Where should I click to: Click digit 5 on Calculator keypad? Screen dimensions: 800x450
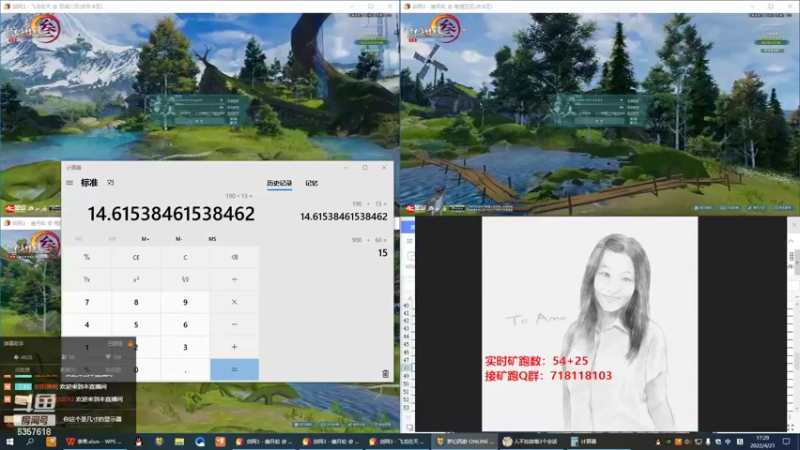point(136,324)
